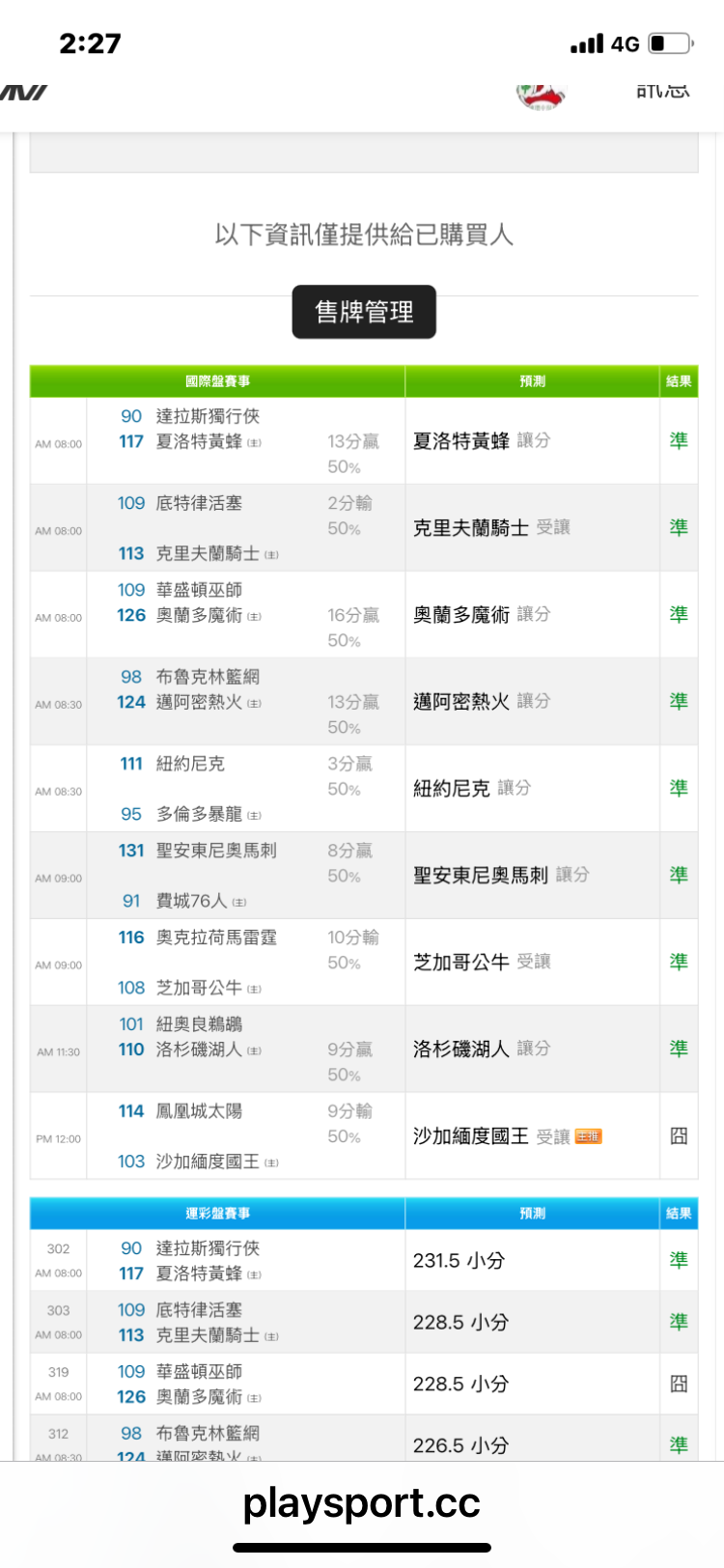724x1568 pixels.
Task: Open the 克里夫蘭騎士 受讓 prediction
Action: [x=491, y=527]
